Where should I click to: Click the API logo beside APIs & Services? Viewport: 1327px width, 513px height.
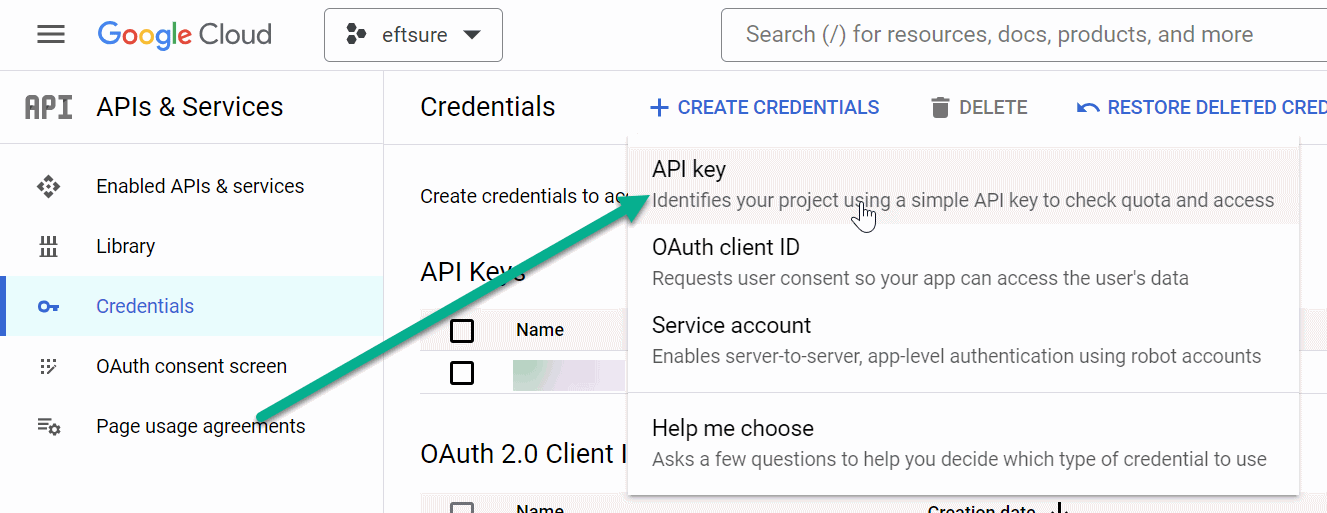click(x=49, y=107)
